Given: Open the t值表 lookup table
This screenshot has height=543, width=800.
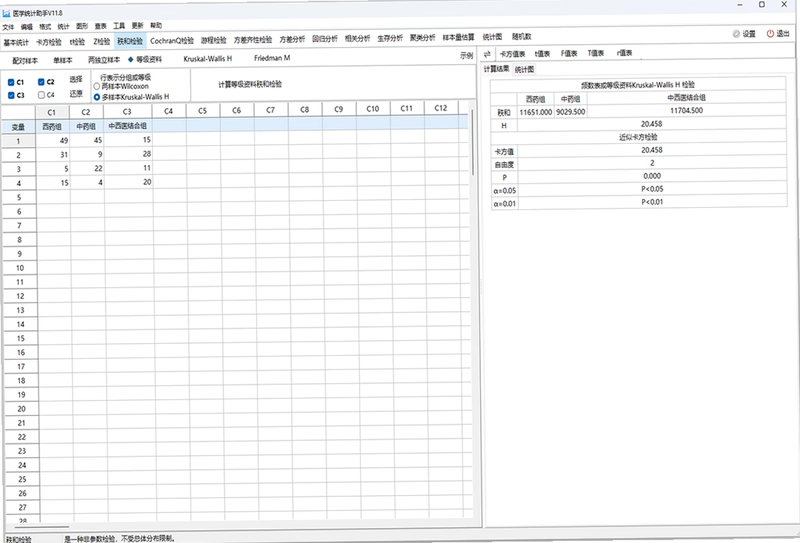Looking at the screenshot, I should 542,53.
